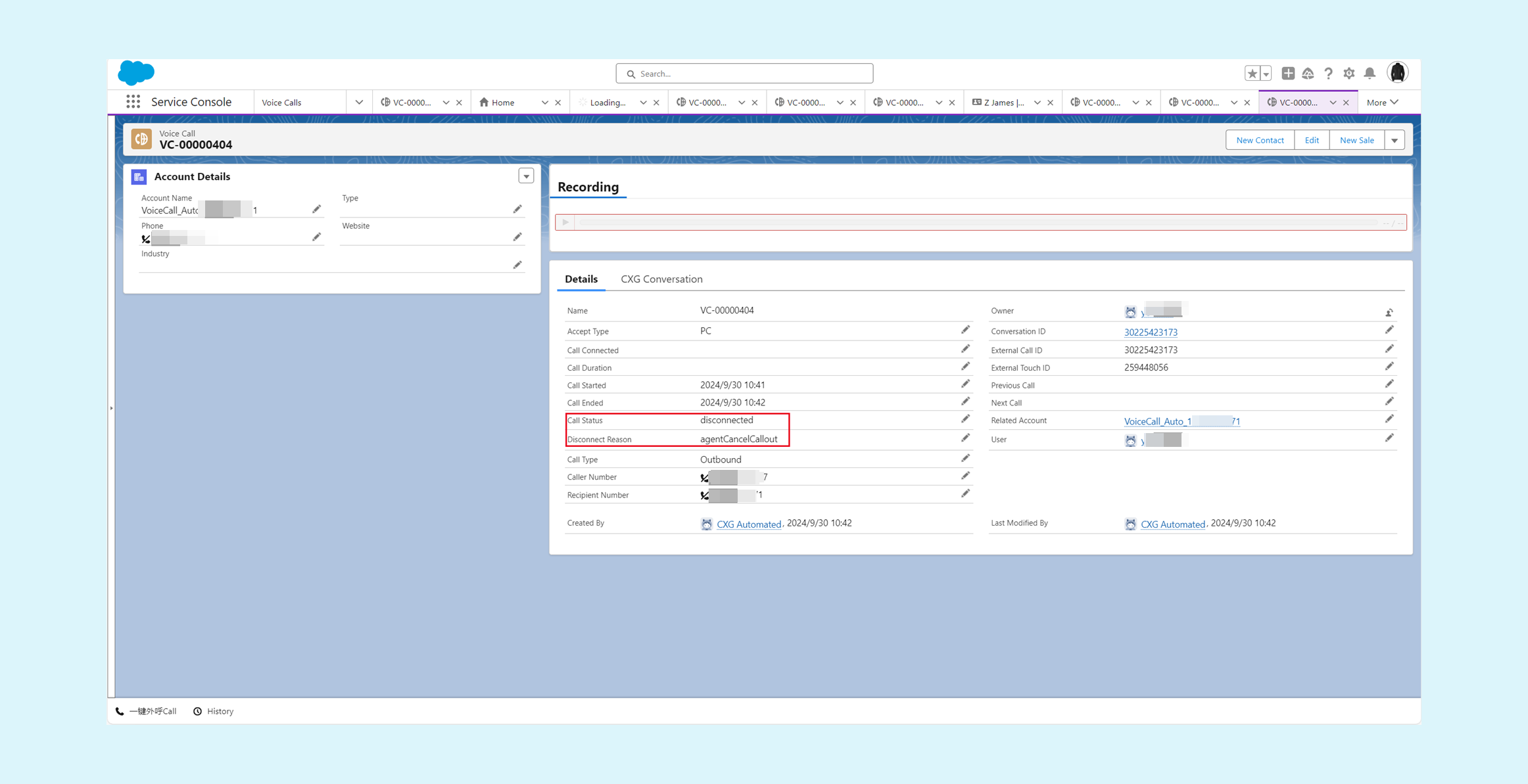Click the Edit button
Image resolution: width=1528 pixels, height=784 pixels.
click(x=1312, y=140)
